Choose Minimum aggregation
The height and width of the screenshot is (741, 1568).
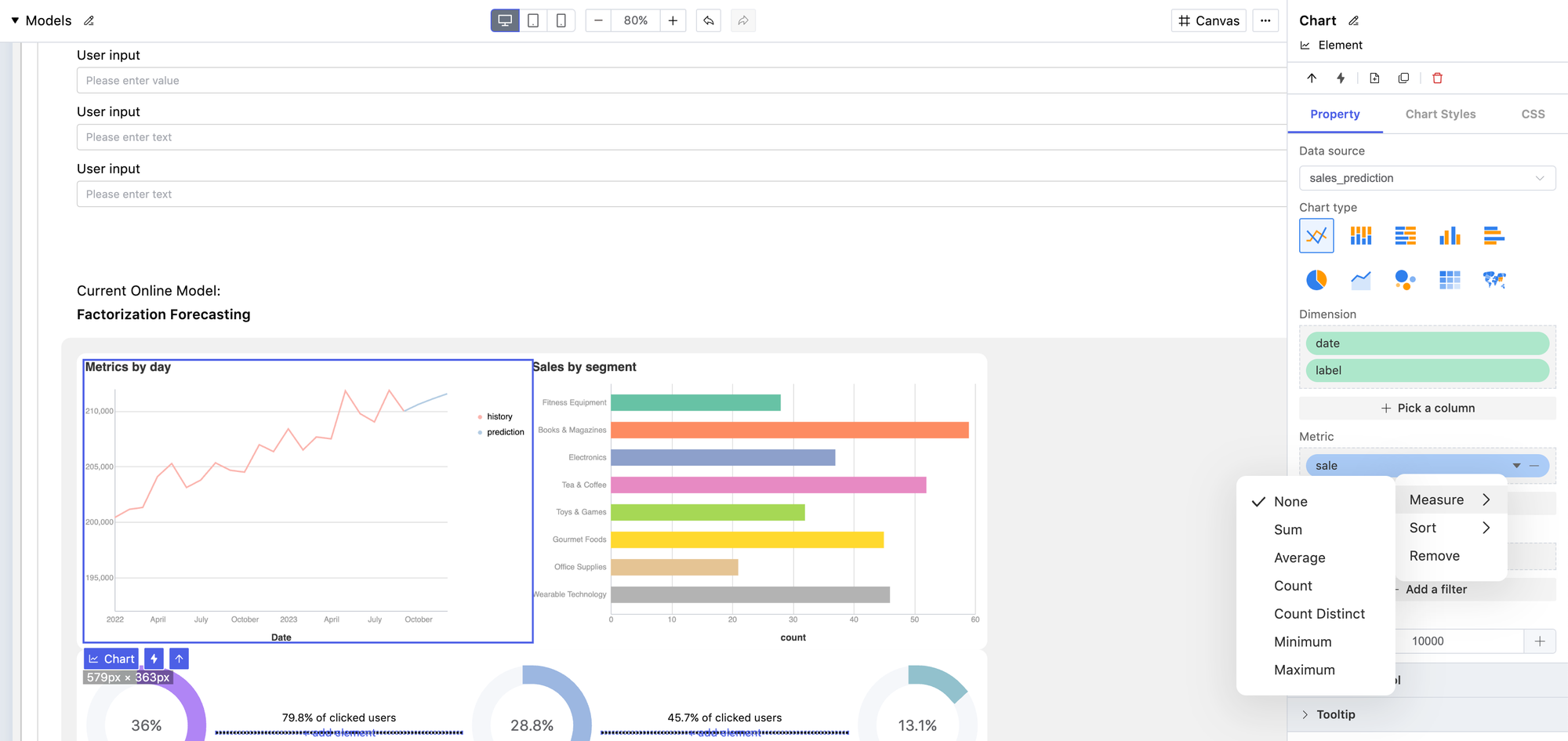point(1316,642)
